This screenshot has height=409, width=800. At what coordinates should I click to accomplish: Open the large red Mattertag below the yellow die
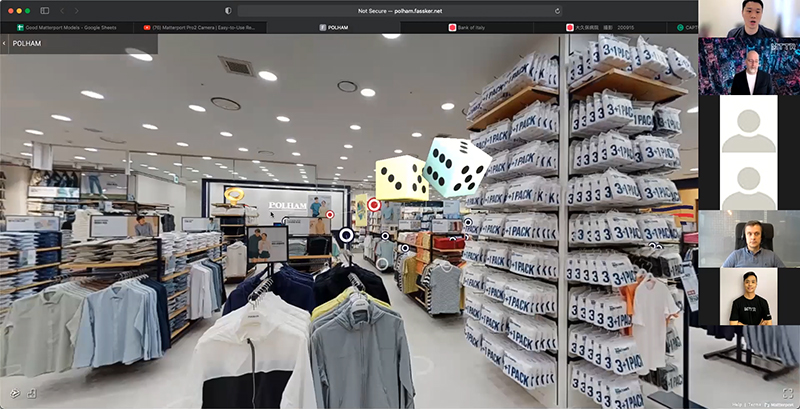374,205
